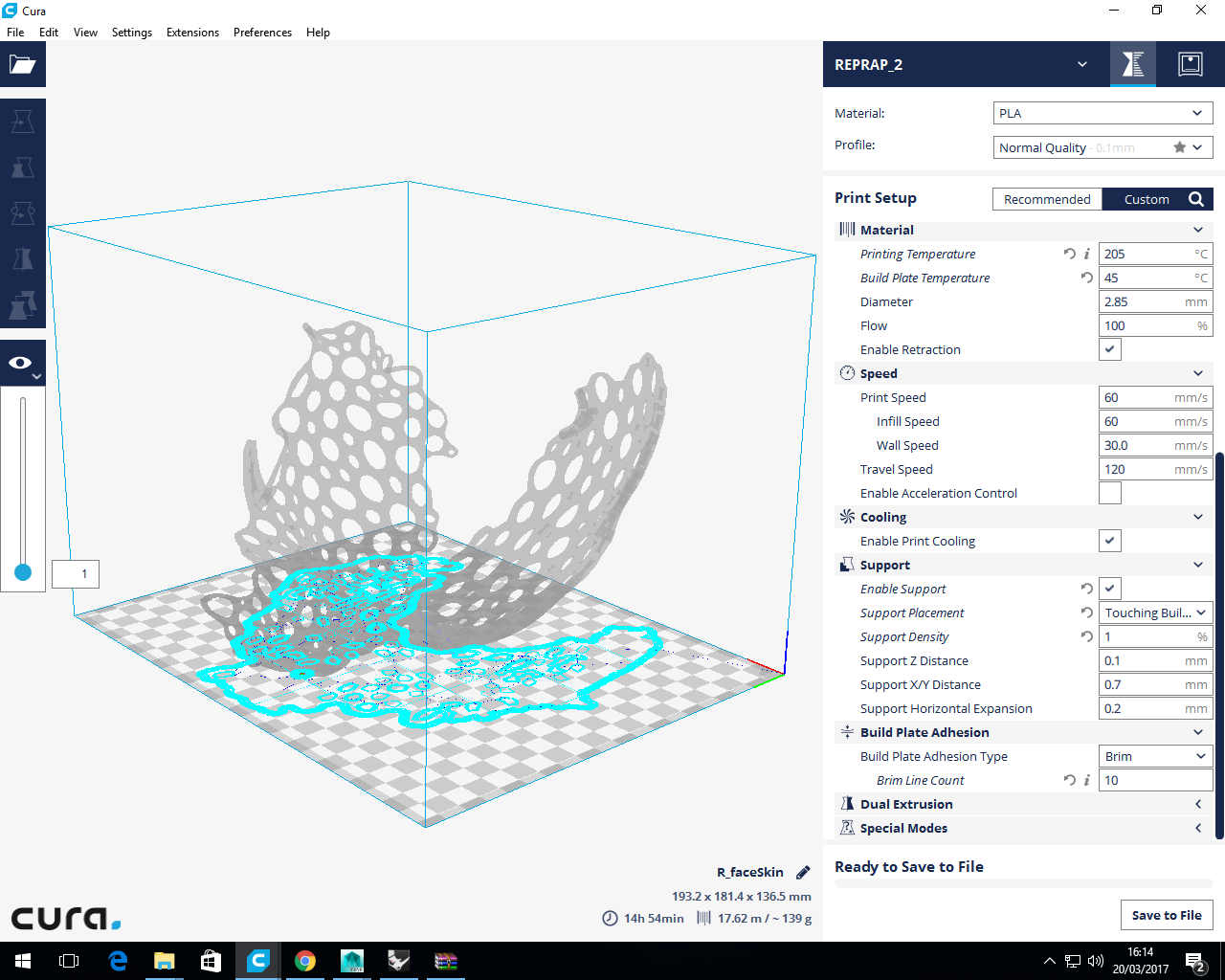This screenshot has width=1225, height=980.
Task: Edit model name with pencil icon
Action: [x=803, y=872]
